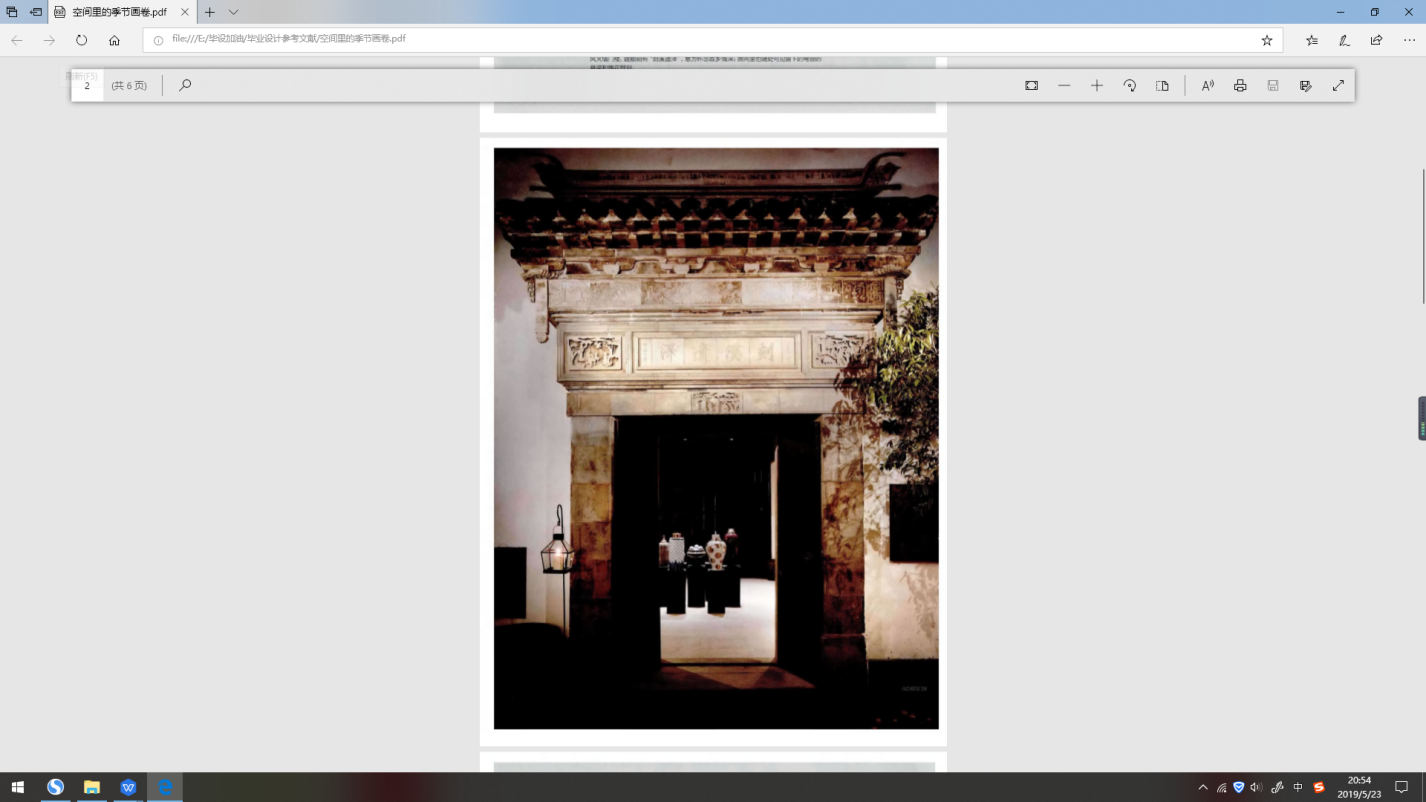Image resolution: width=1426 pixels, height=802 pixels.
Task: Fit the PDF page to window
Action: (x=1032, y=86)
